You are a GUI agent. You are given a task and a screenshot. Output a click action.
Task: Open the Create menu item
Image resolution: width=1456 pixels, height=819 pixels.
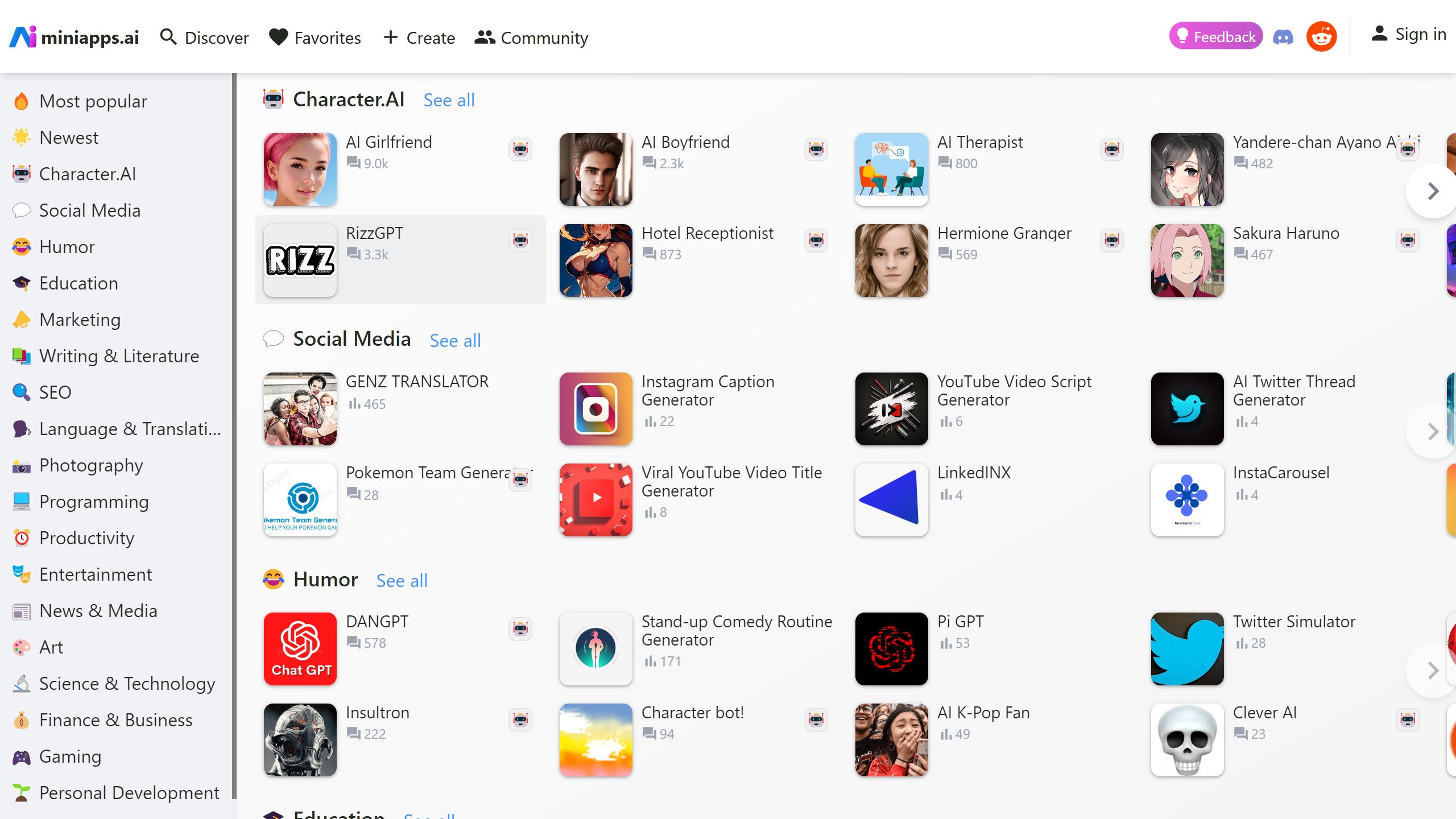[419, 38]
